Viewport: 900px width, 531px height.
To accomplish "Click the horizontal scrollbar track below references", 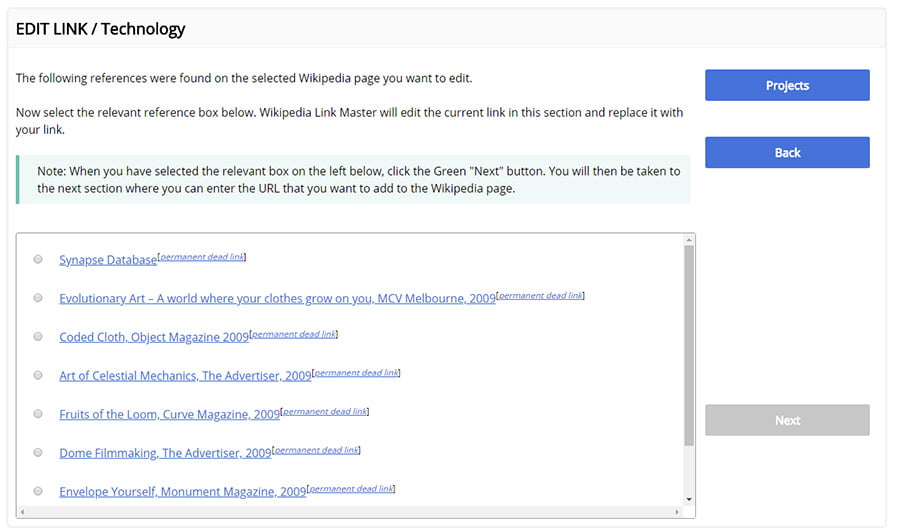I will pos(350,511).
